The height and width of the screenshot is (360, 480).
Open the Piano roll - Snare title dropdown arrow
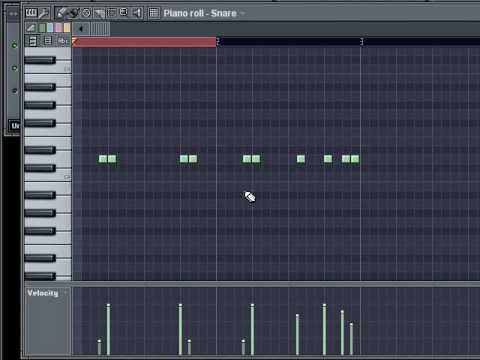point(242,13)
